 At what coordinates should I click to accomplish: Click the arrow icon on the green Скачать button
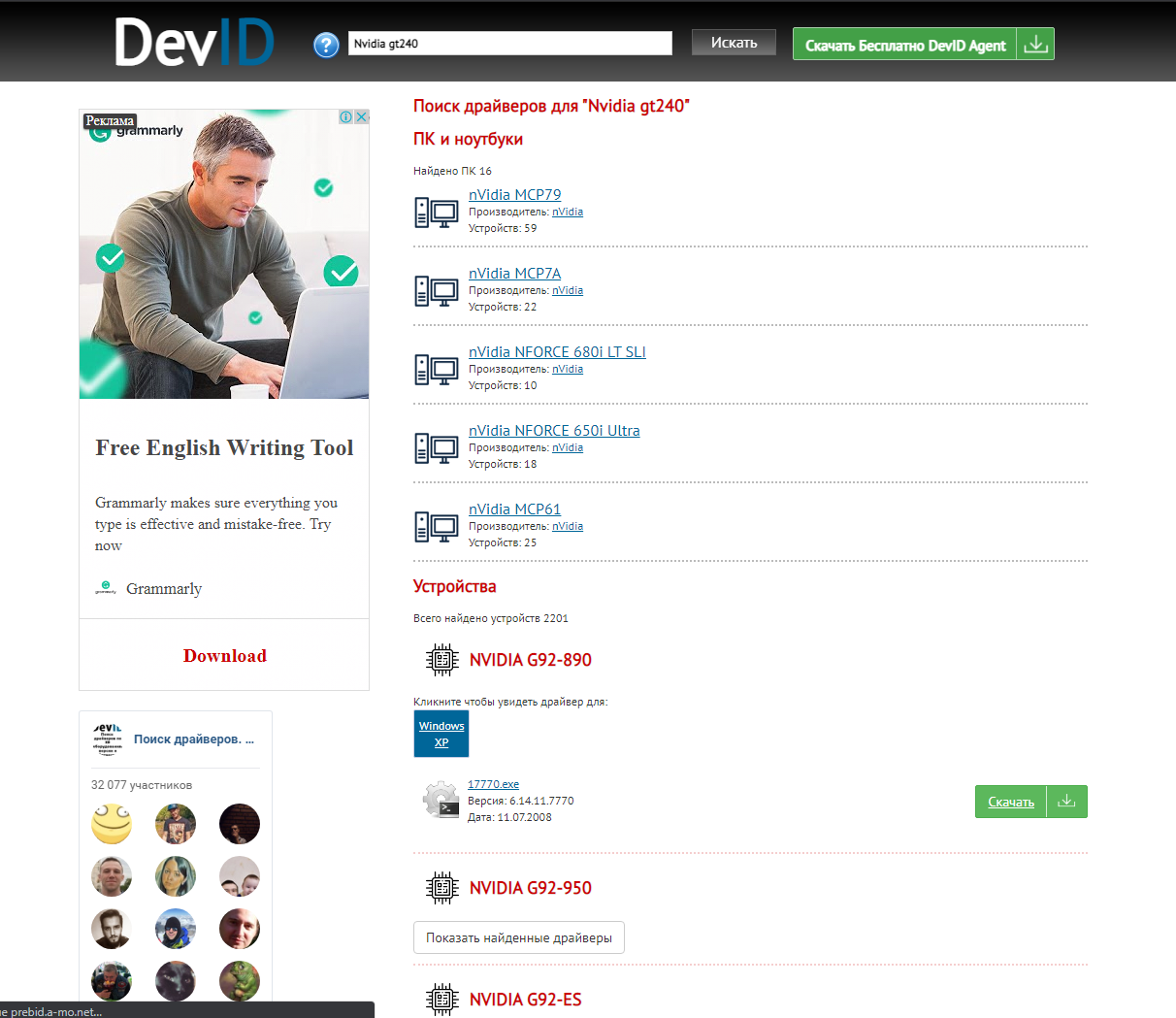(1066, 802)
